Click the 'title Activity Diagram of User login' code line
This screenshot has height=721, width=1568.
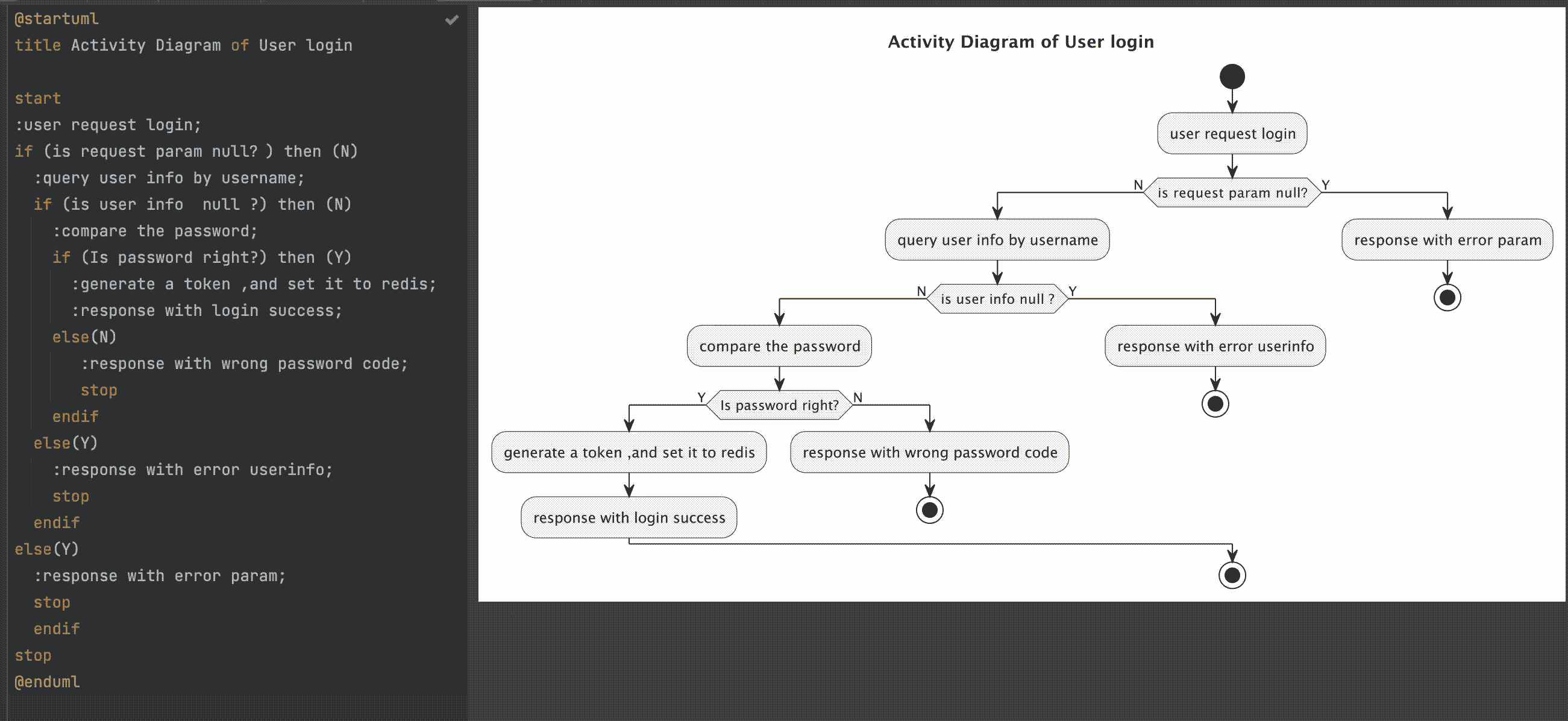click(x=183, y=46)
